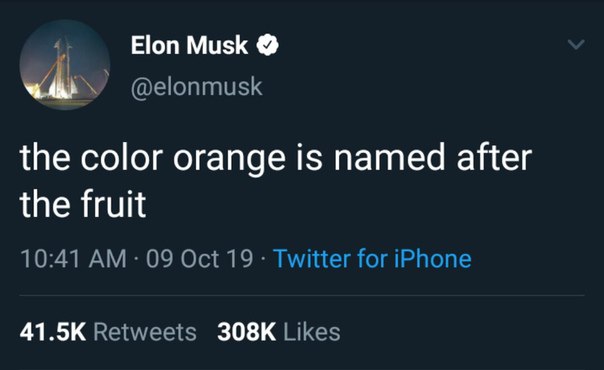Click the word "after" in the tweet text

coord(494,157)
